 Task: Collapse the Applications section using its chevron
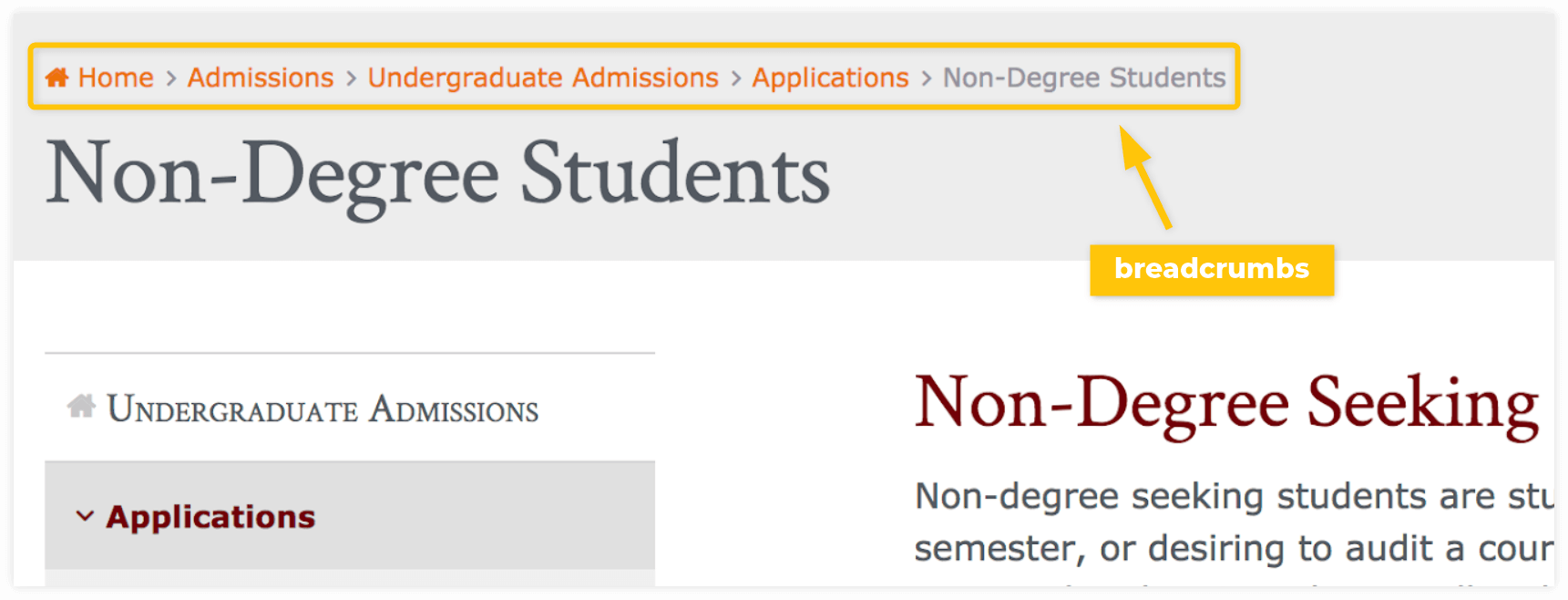[85, 516]
